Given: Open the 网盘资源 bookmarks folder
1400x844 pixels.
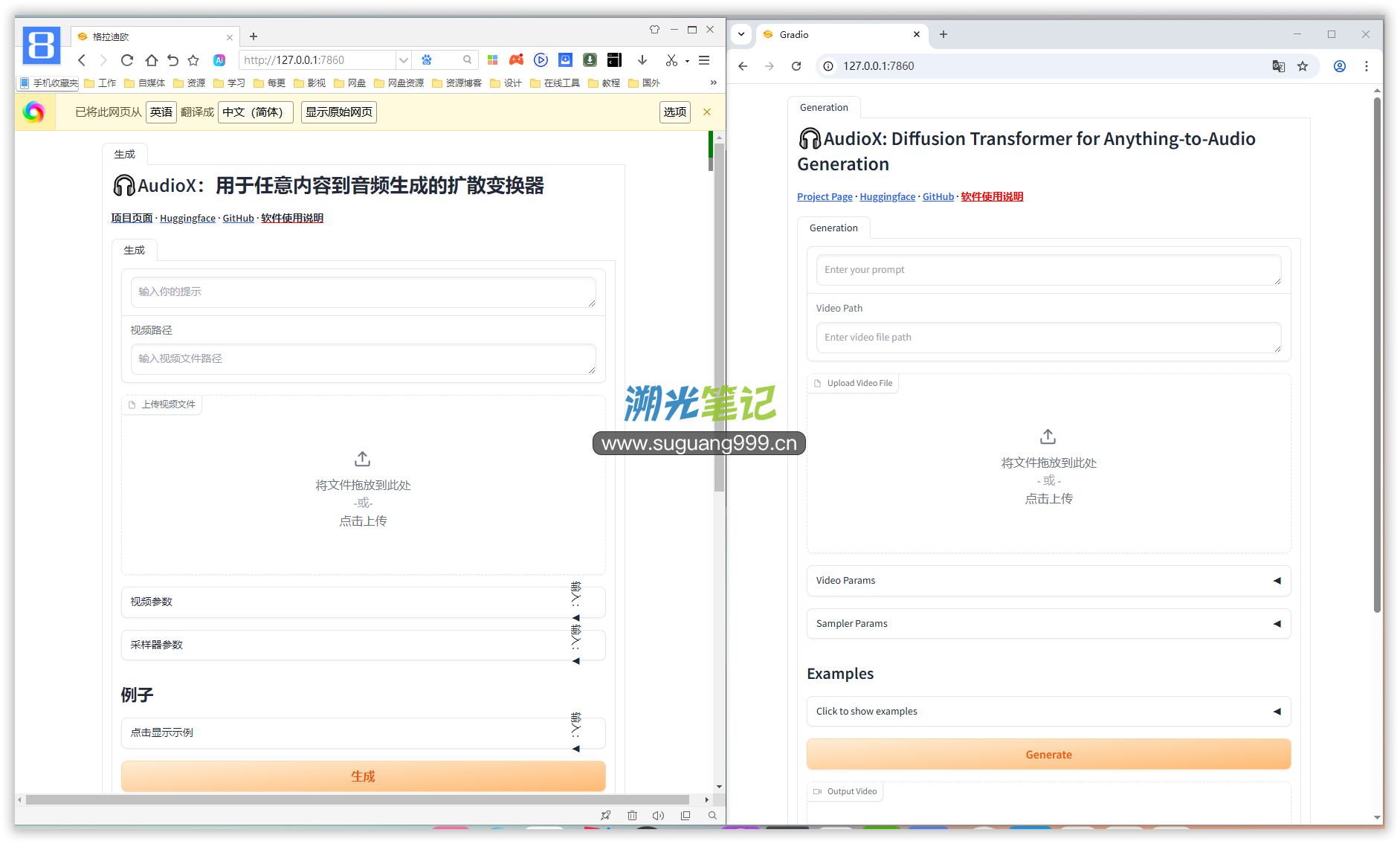Looking at the screenshot, I should (399, 83).
